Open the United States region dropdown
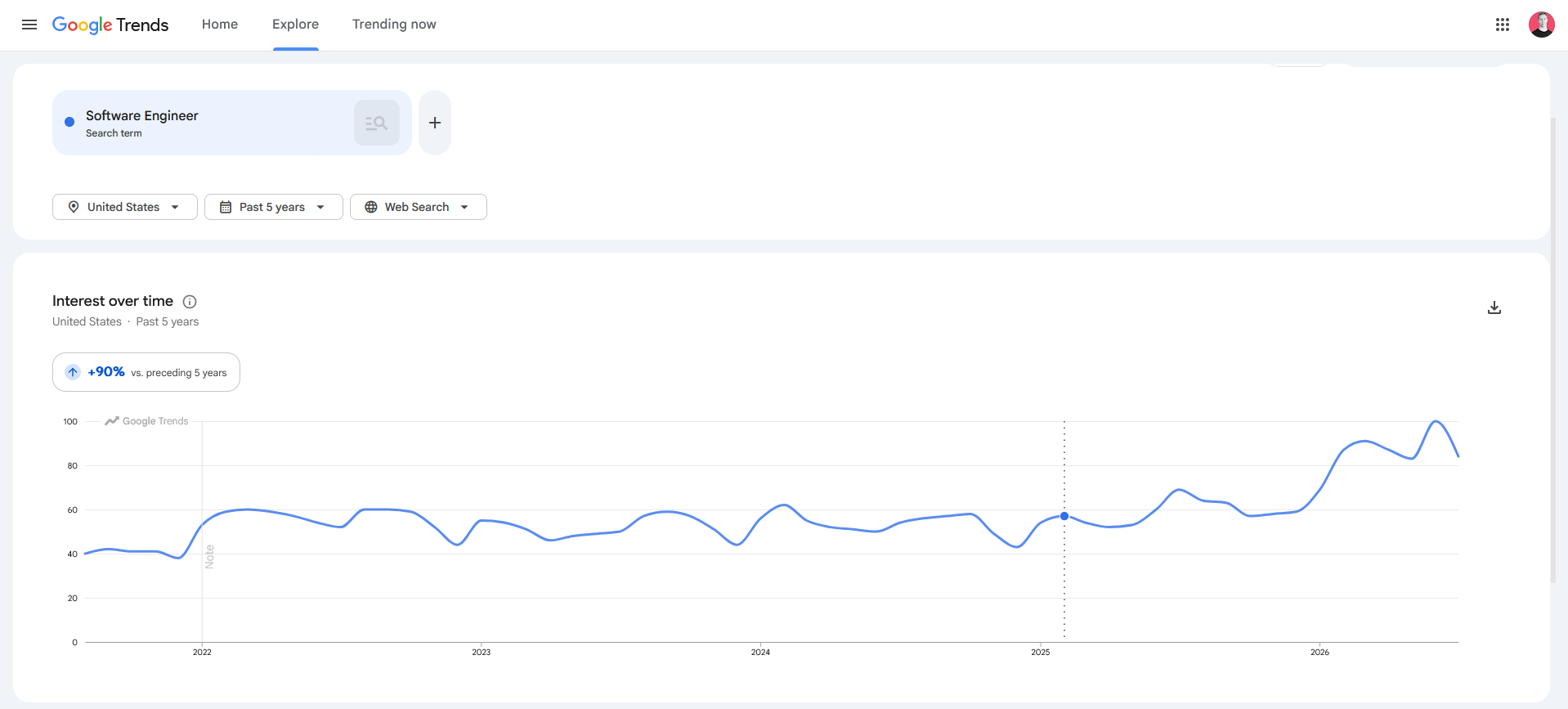Screen dimensions: 1568x709 pyautogui.click(x=125, y=207)
